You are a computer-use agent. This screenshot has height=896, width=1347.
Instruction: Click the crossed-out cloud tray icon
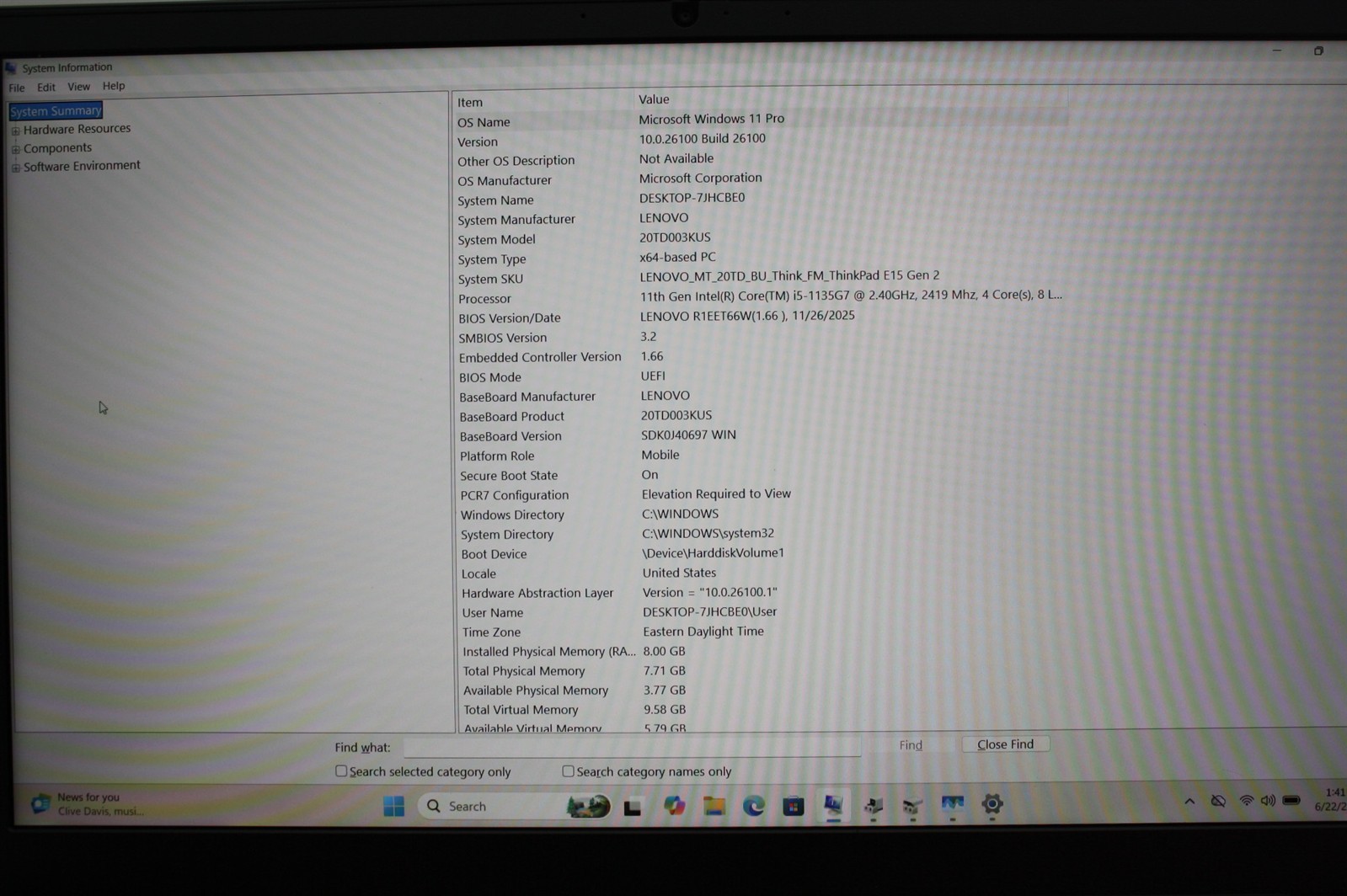[x=1218, y=801]
